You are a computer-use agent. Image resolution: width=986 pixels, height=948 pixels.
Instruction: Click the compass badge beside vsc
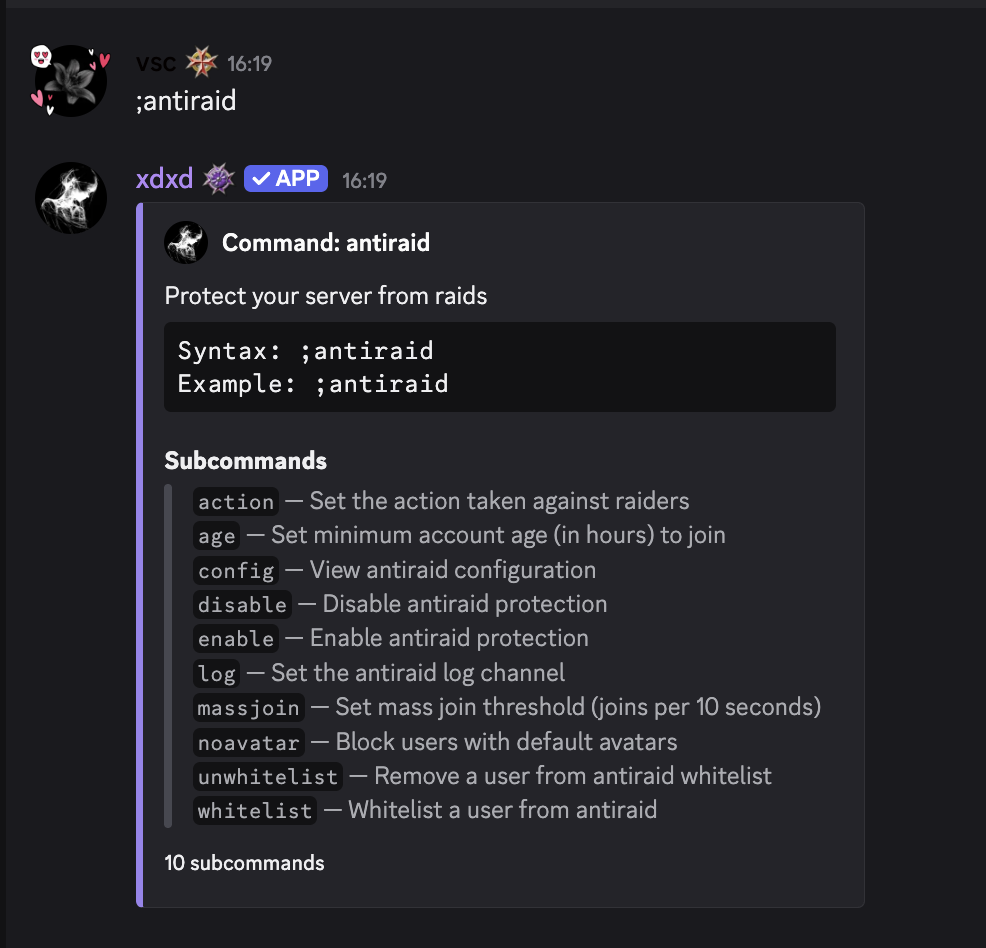[x=202, y=64]
